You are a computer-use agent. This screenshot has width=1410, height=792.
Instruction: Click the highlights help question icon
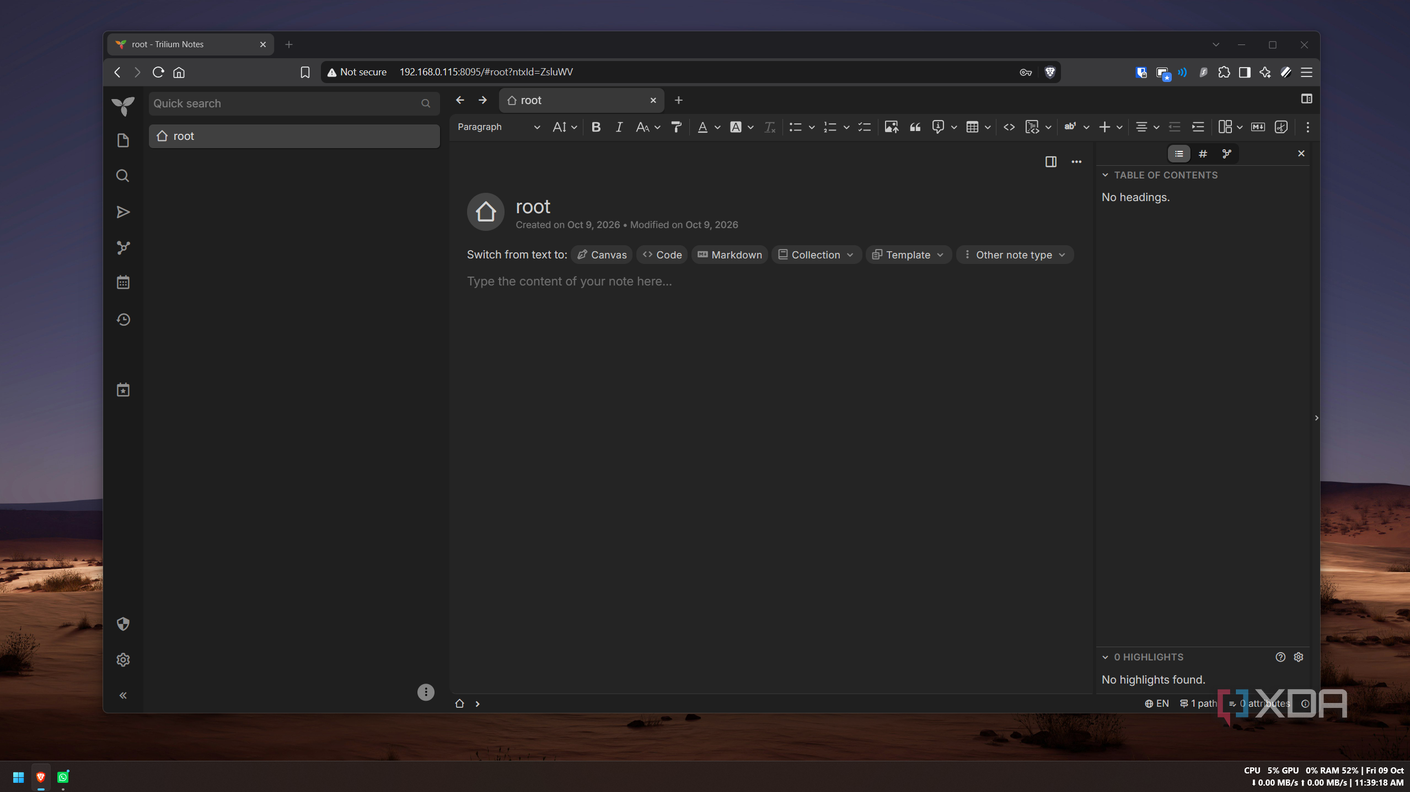tap(1280, 657)
